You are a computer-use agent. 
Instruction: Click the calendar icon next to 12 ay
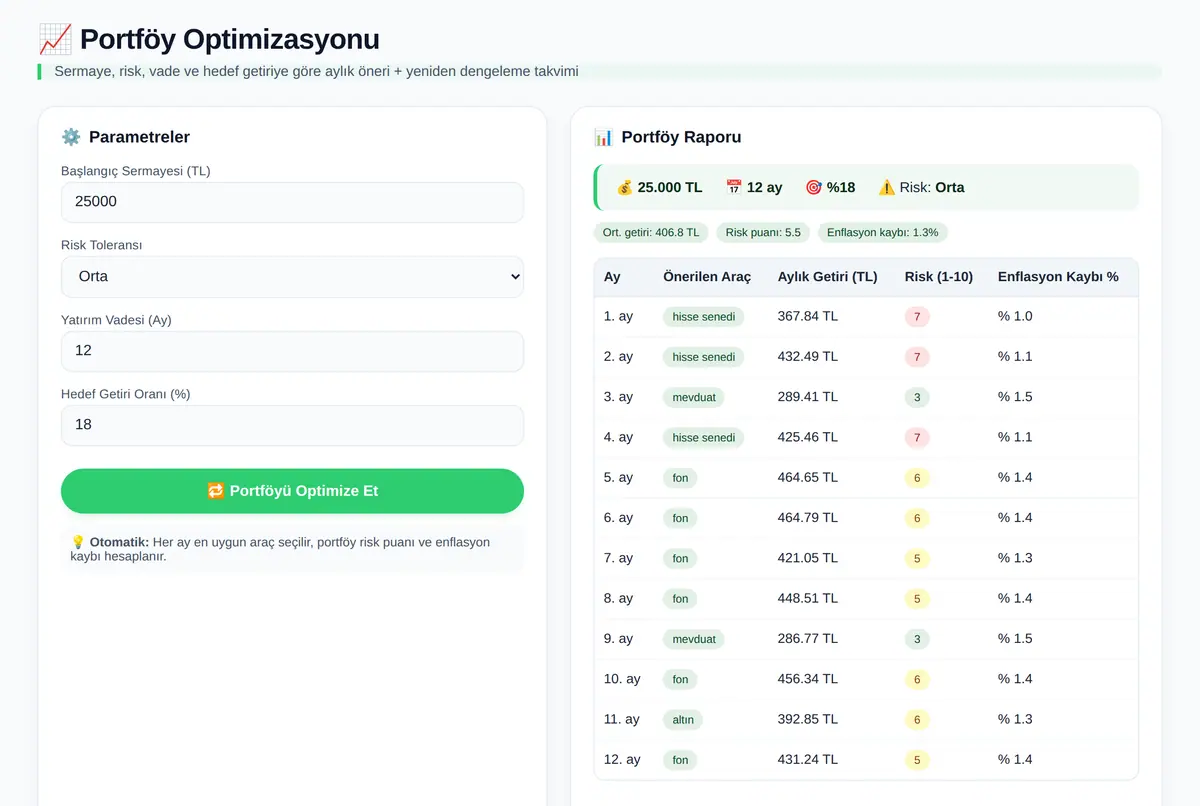[734, 187]
